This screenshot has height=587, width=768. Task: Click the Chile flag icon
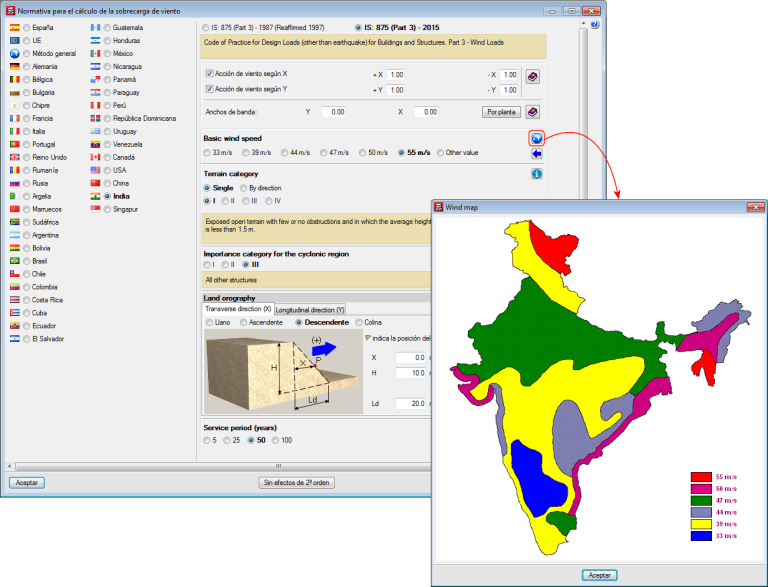[x=15, y=274]
